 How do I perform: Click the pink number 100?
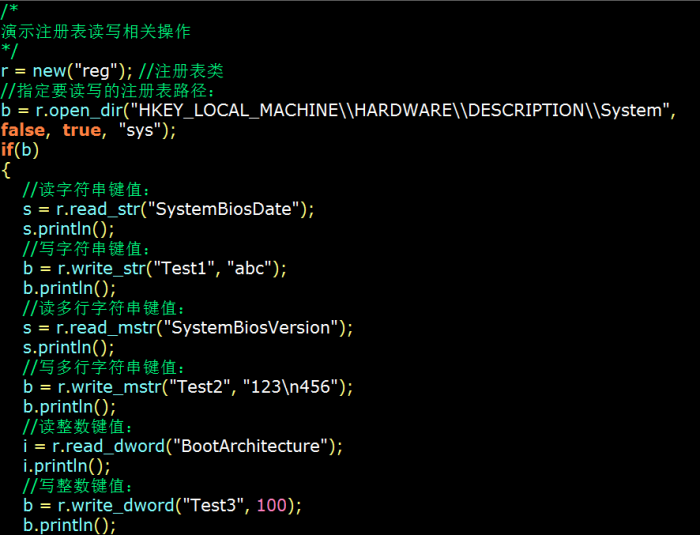[x=271, y=505]
